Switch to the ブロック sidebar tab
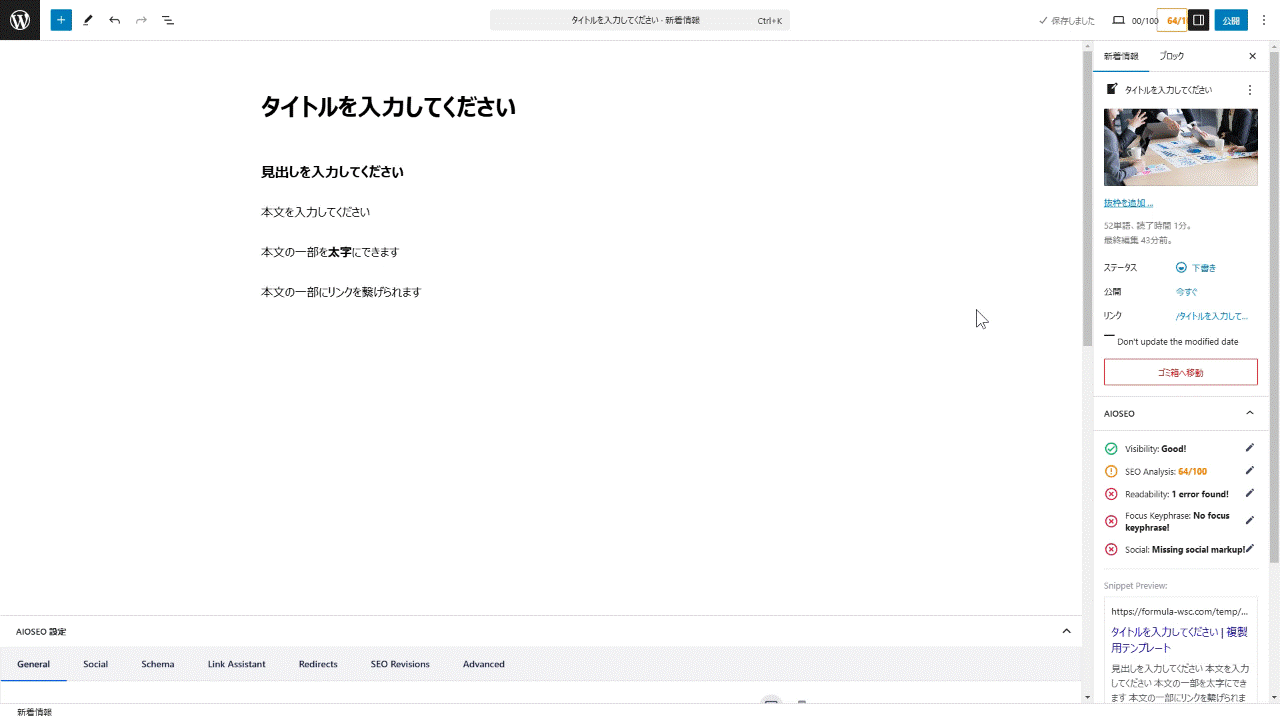 pyautogui.click(x=1172, y=56)
